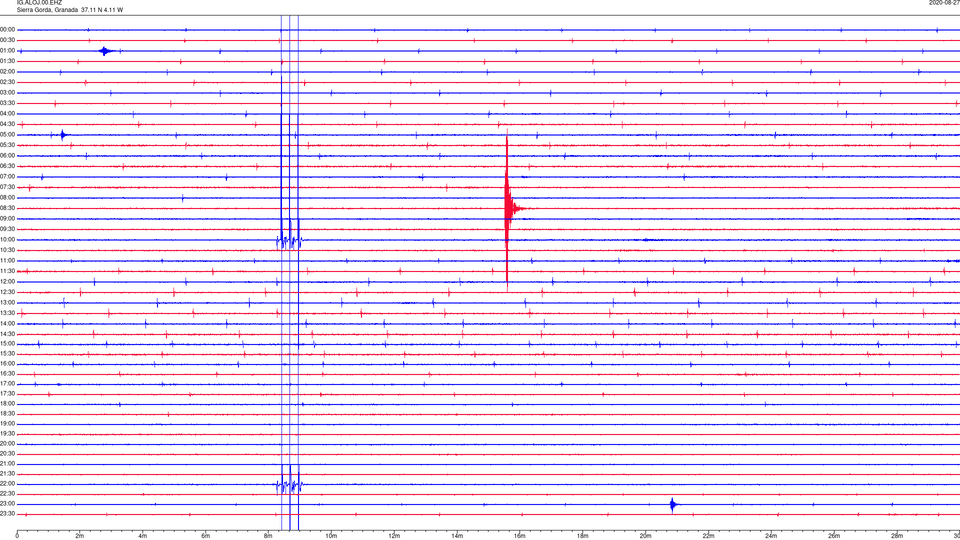Click the blue seismic event on 01:00 trace
Image resolution: width=960 pixels, height=540 pixels.
point(107,51)
